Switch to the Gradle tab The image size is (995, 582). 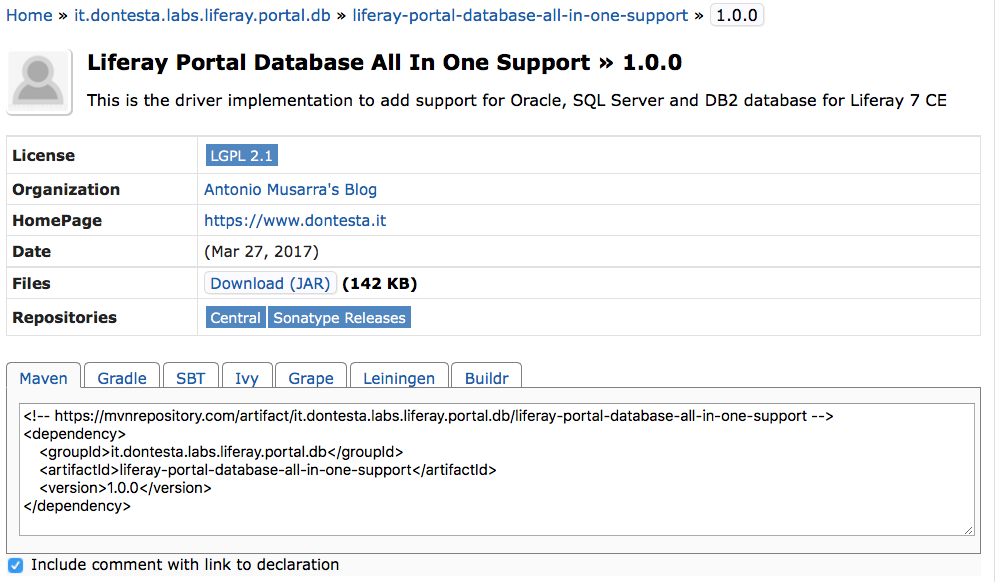point(122,378)
